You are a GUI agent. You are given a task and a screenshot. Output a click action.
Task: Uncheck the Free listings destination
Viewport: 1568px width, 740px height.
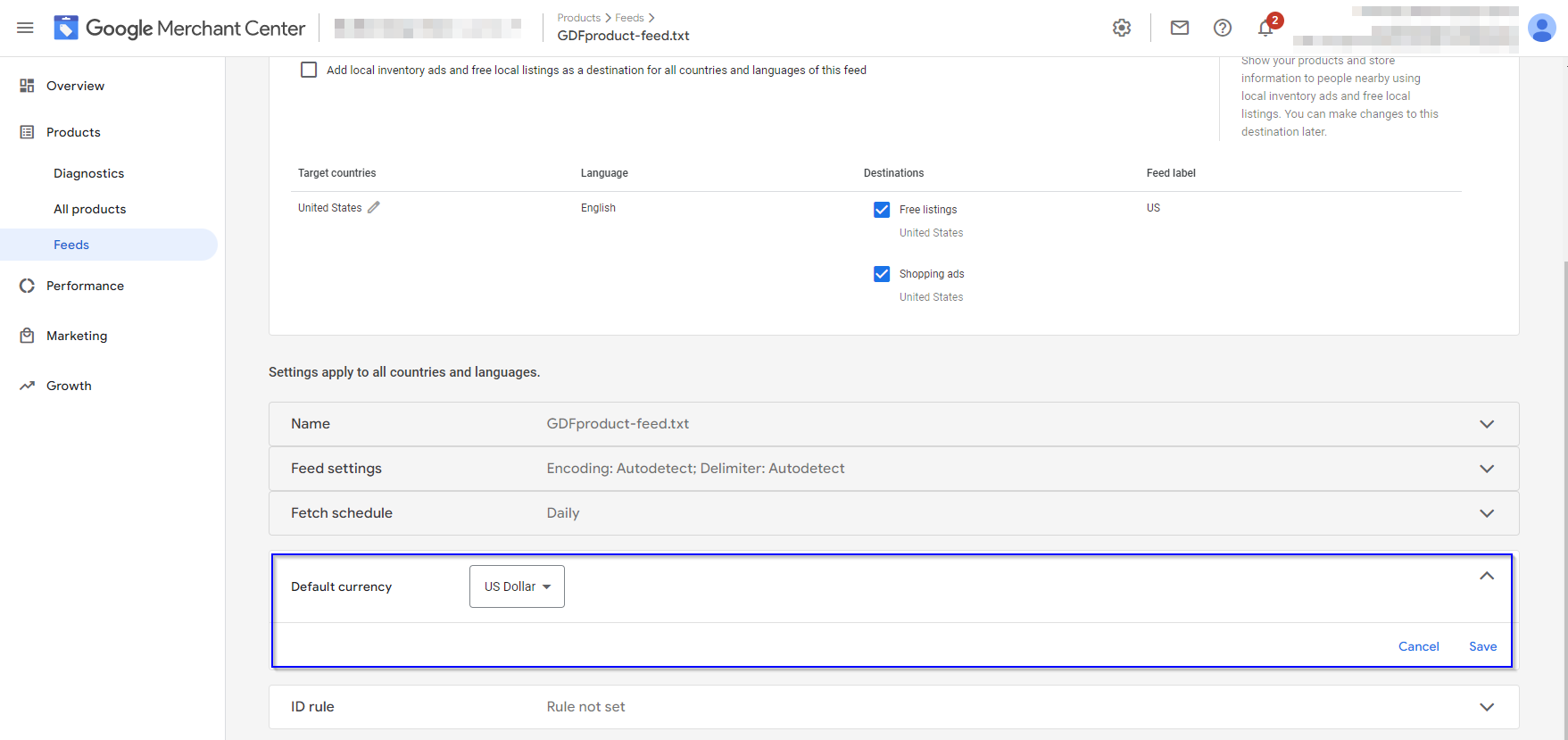coord(882,210)
